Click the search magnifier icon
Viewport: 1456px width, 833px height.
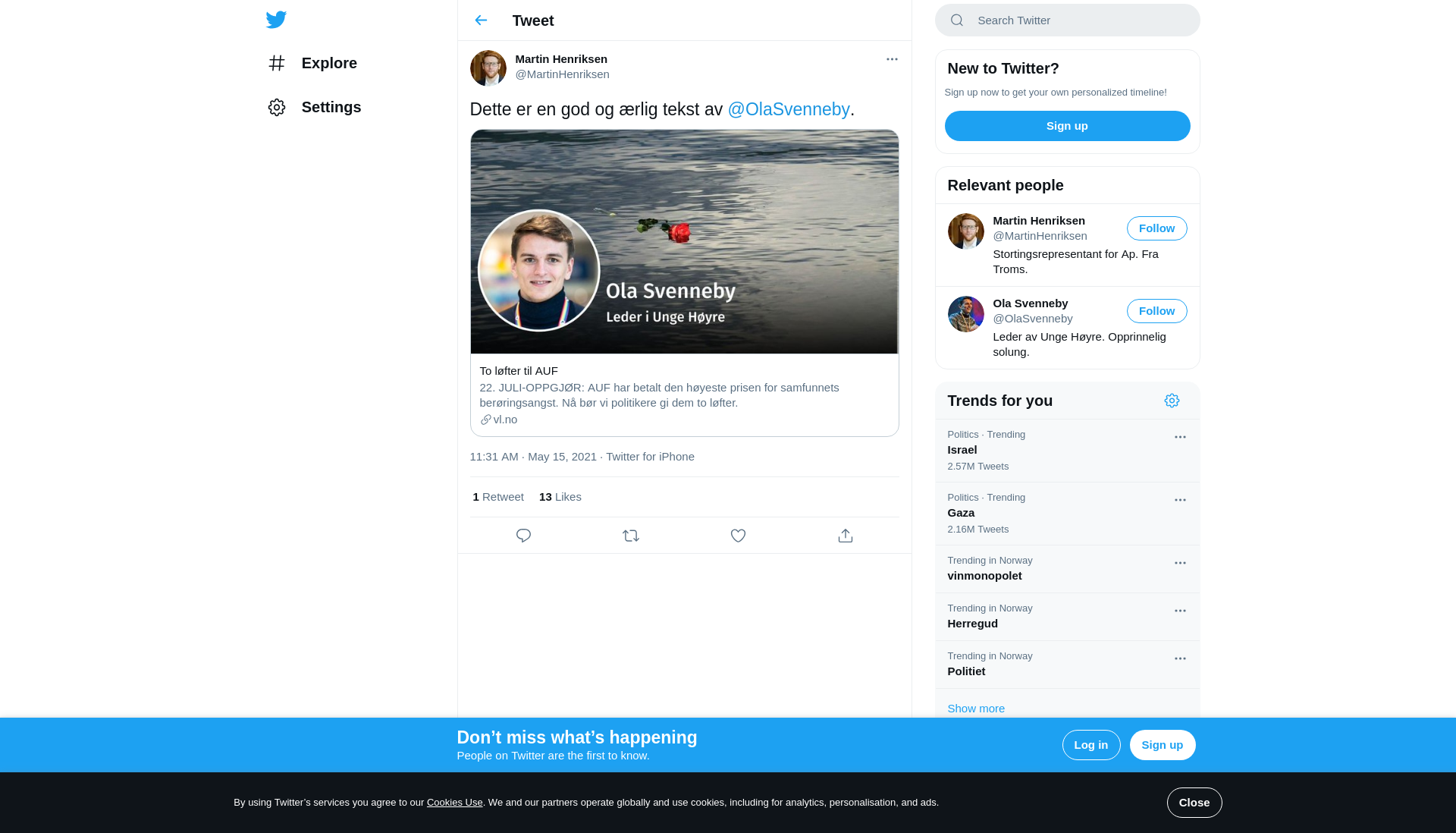pyautogui.click(x=957, y=20)
